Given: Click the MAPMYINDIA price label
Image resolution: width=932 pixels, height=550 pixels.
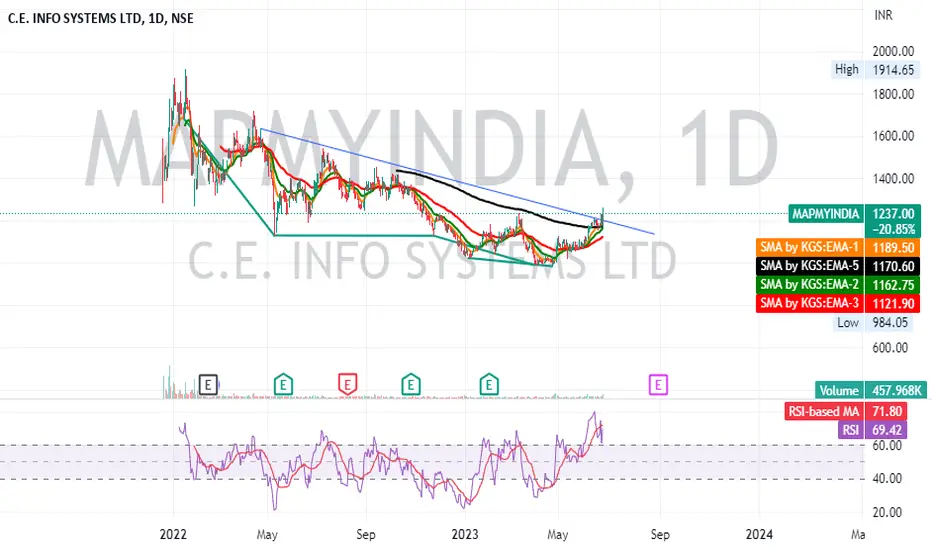Looking at the screenshot, I should pos(826,213).
